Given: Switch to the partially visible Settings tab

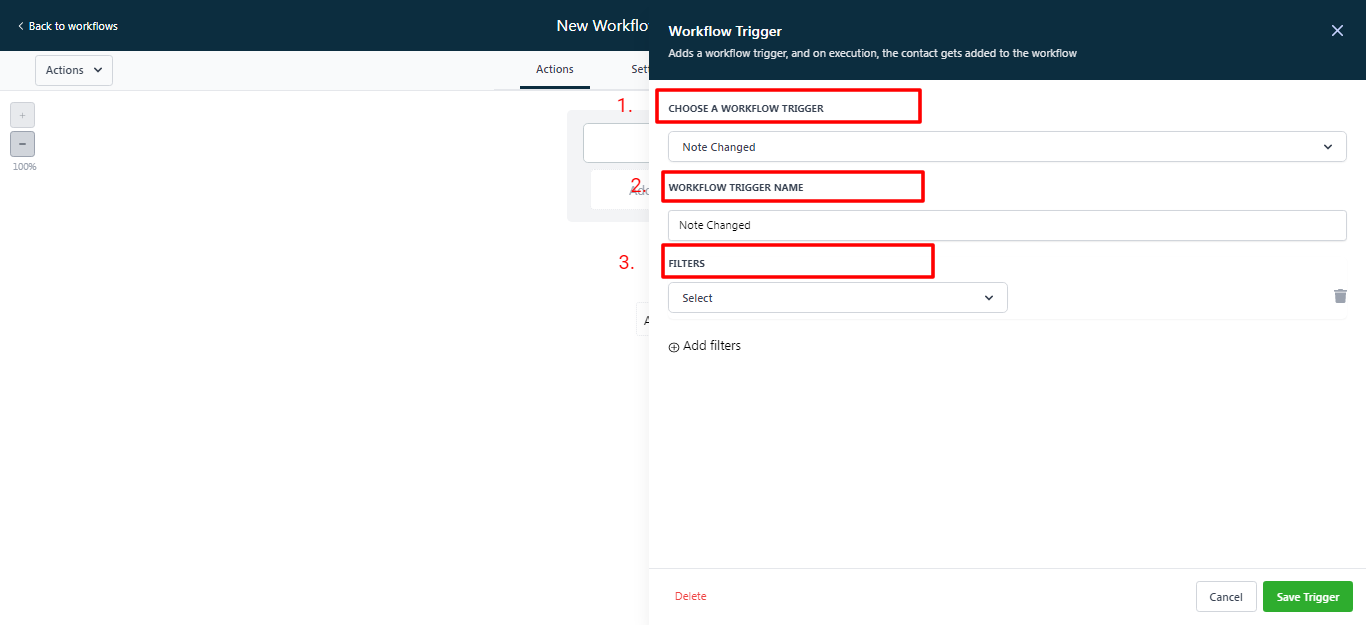Looking at the screenshot, I should [x=640, y=70].
